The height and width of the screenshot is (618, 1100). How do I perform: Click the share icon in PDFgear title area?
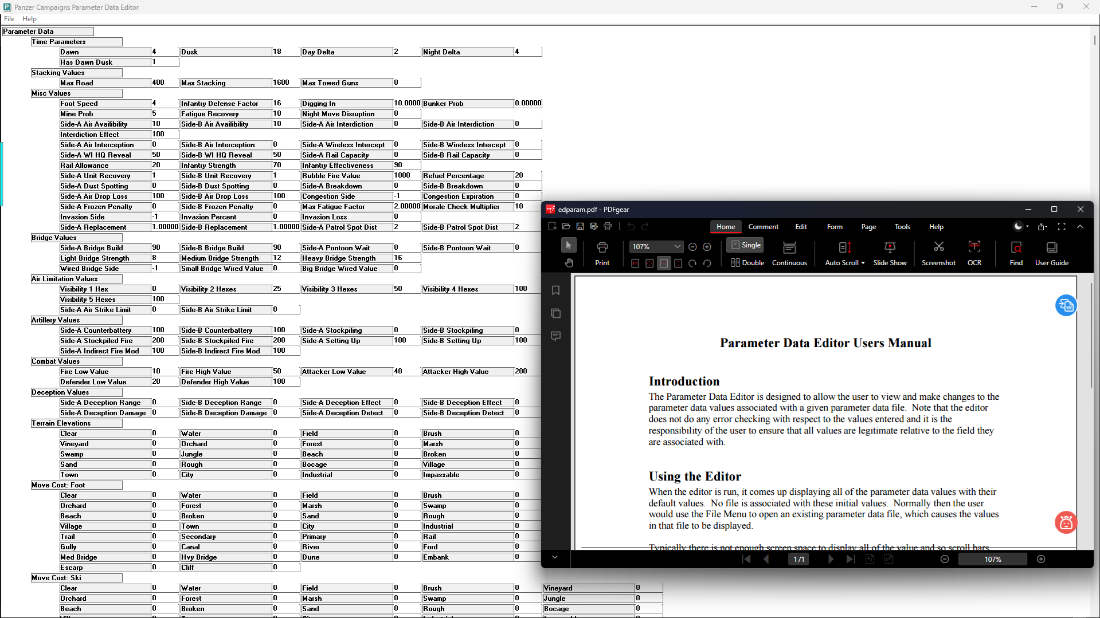1042,227
